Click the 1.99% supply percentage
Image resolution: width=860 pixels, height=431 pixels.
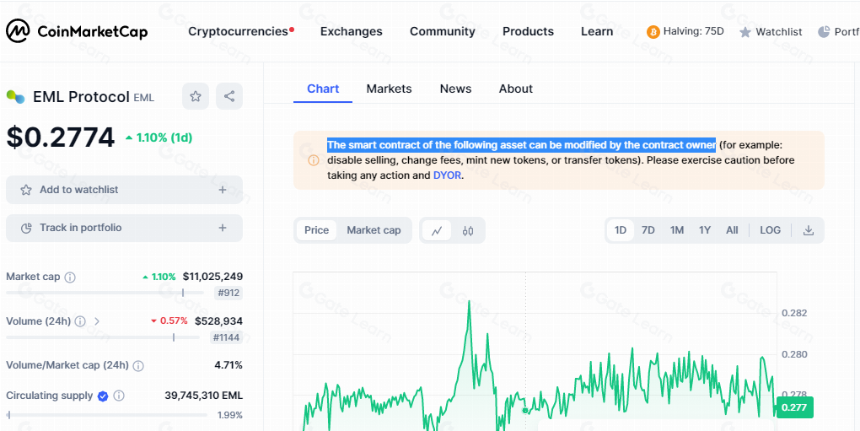click(x=230, y=415)
